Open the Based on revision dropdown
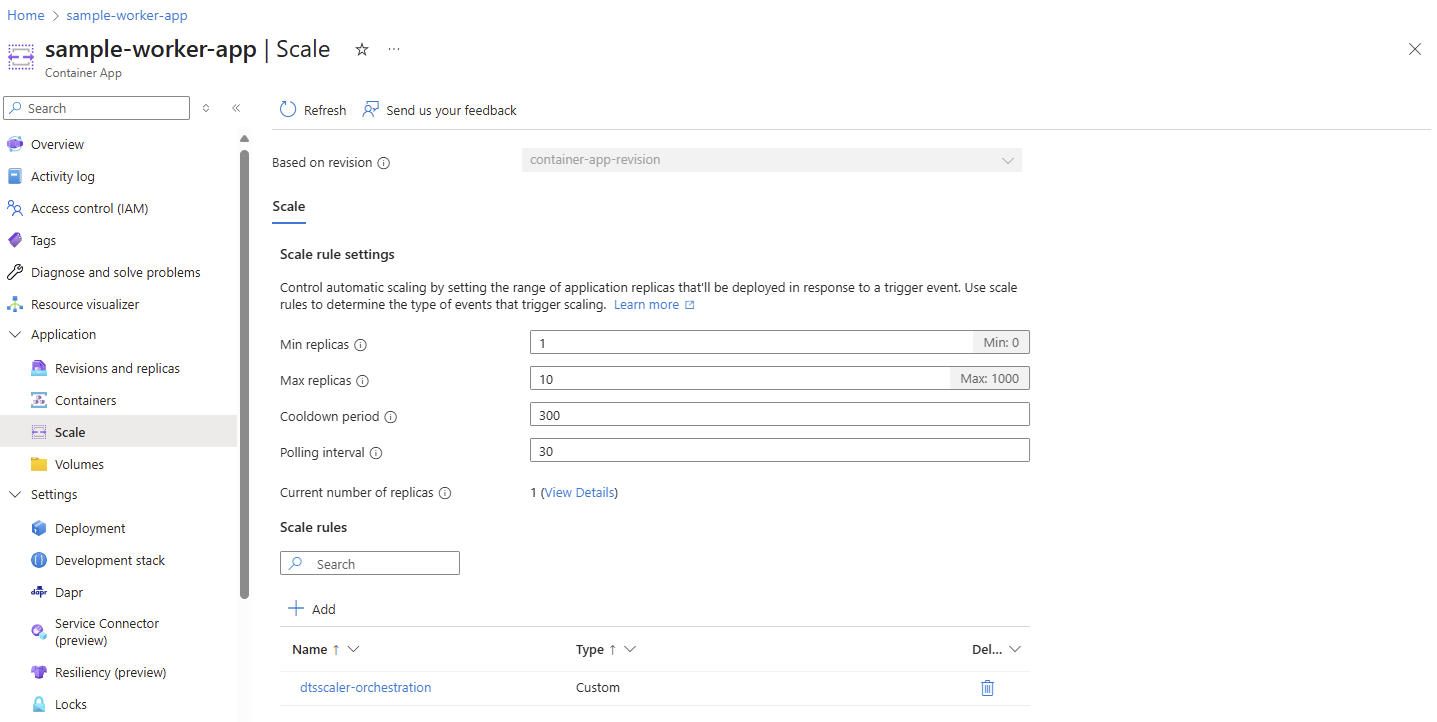Image resolution: width=1437 pixels, height=722 pixels. 1007,159
